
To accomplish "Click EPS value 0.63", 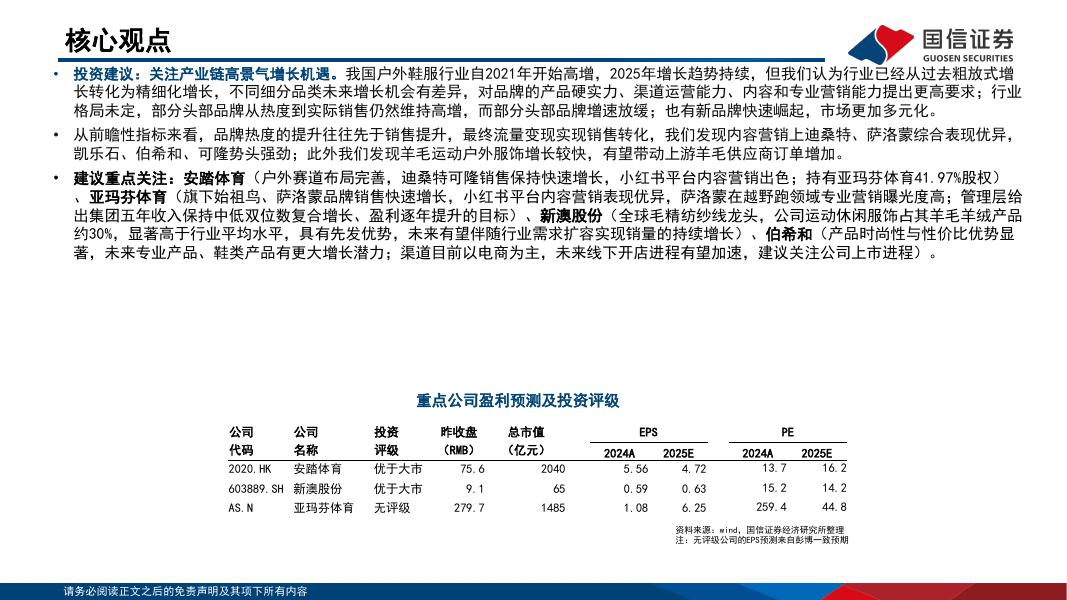I will pyautogui.click(x=694, y=488).
